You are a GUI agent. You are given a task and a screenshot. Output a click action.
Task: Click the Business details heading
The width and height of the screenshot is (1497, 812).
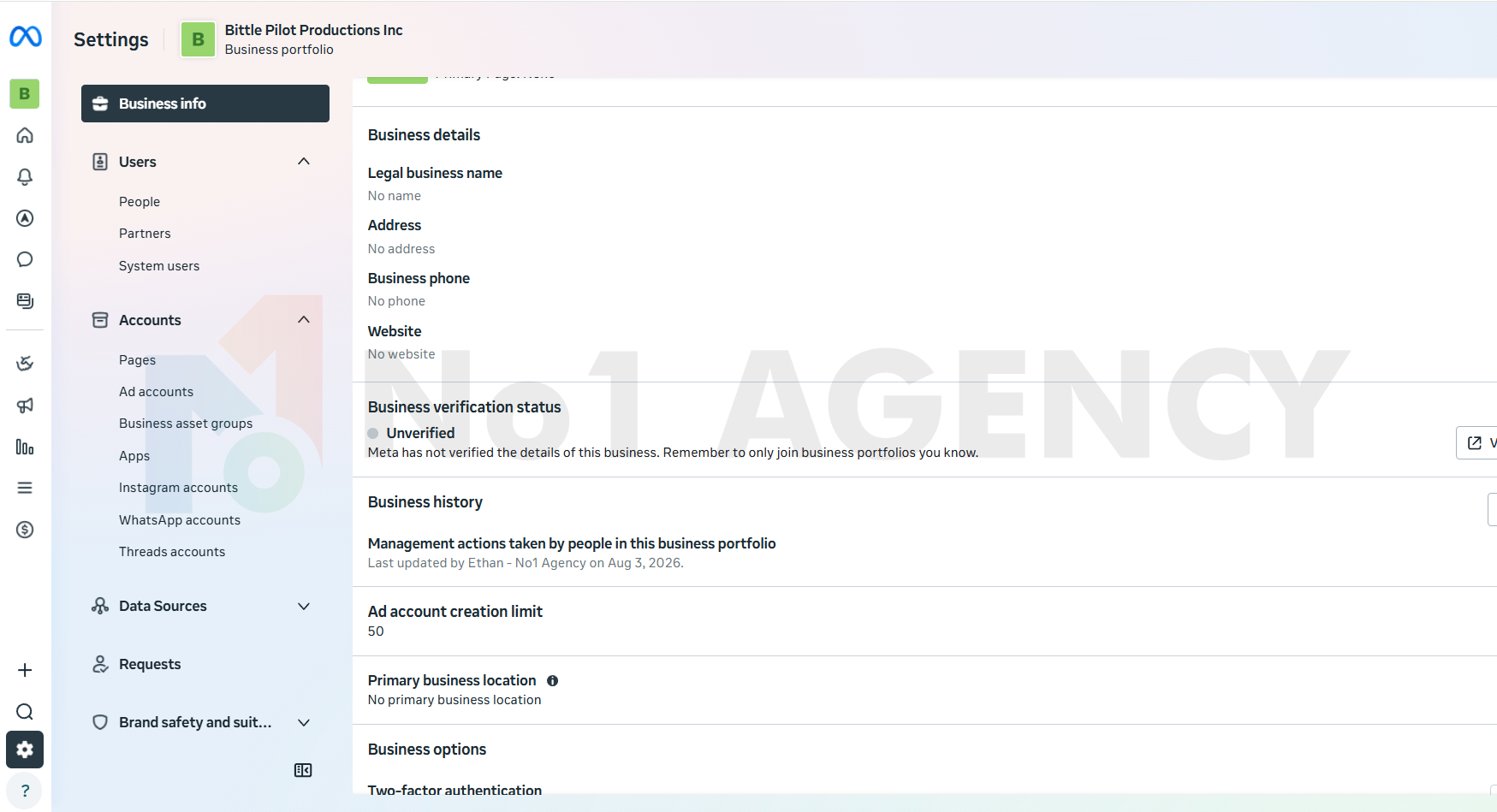[x=424, y=135]
